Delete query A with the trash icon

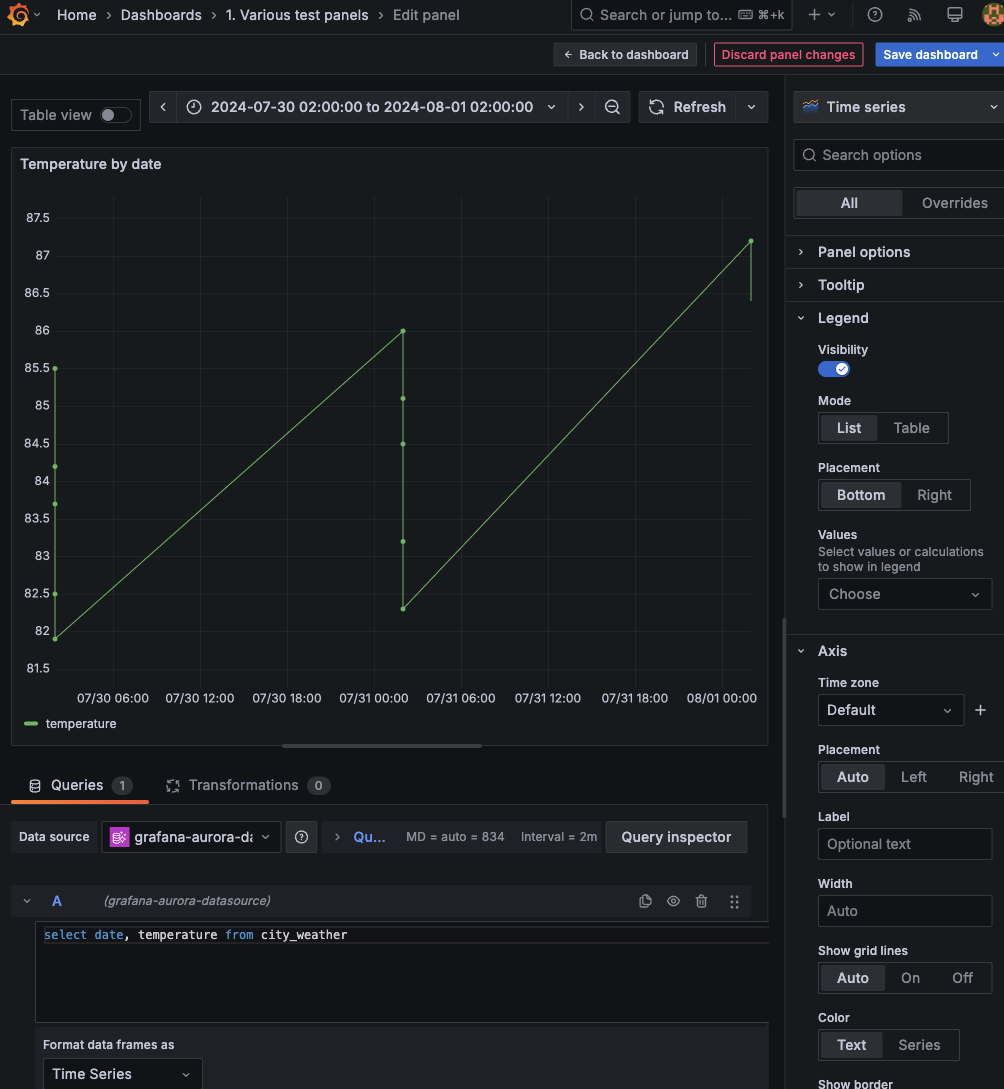(701, 901)
